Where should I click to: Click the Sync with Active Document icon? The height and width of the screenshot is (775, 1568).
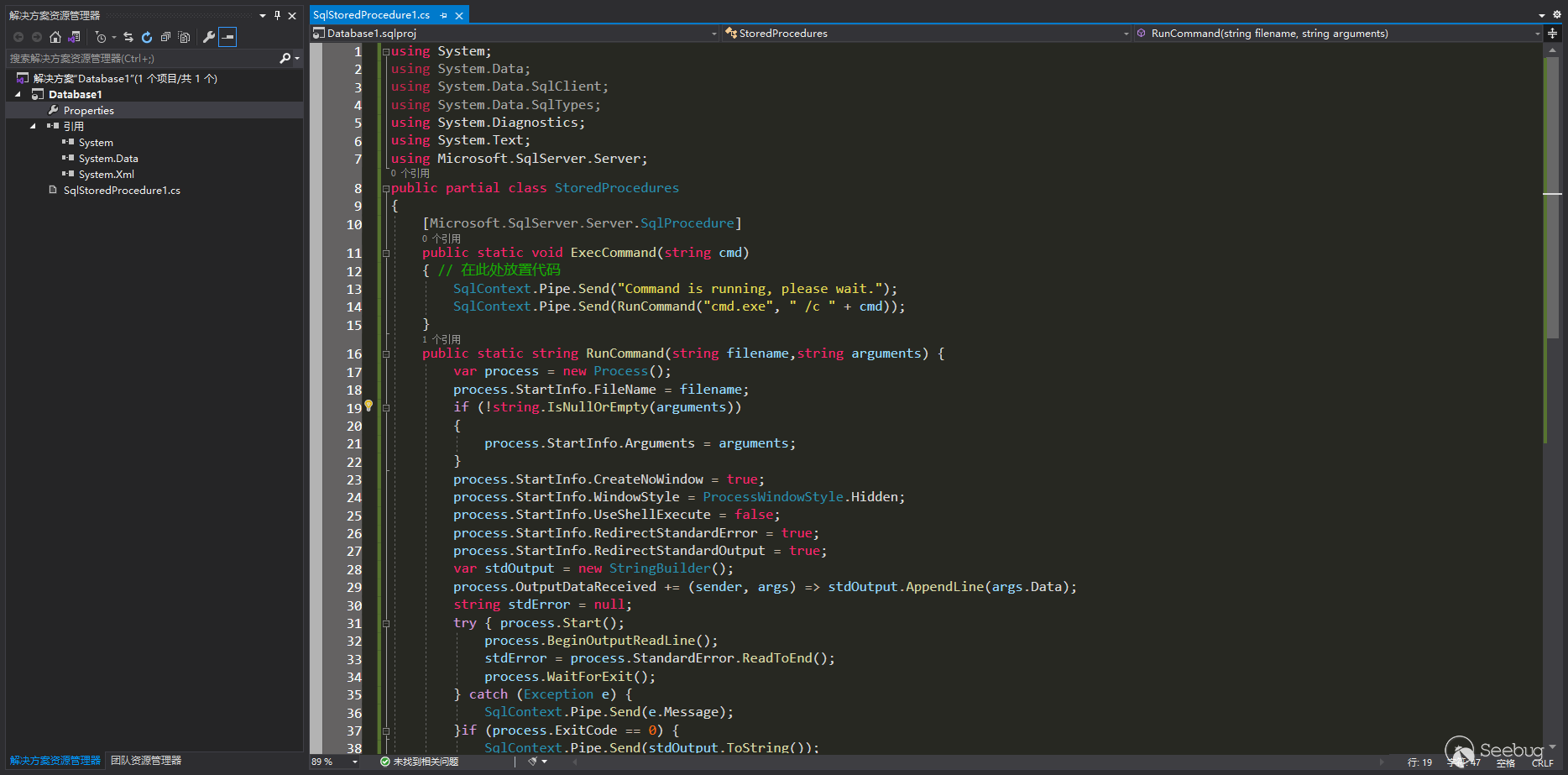pos(128,37)
